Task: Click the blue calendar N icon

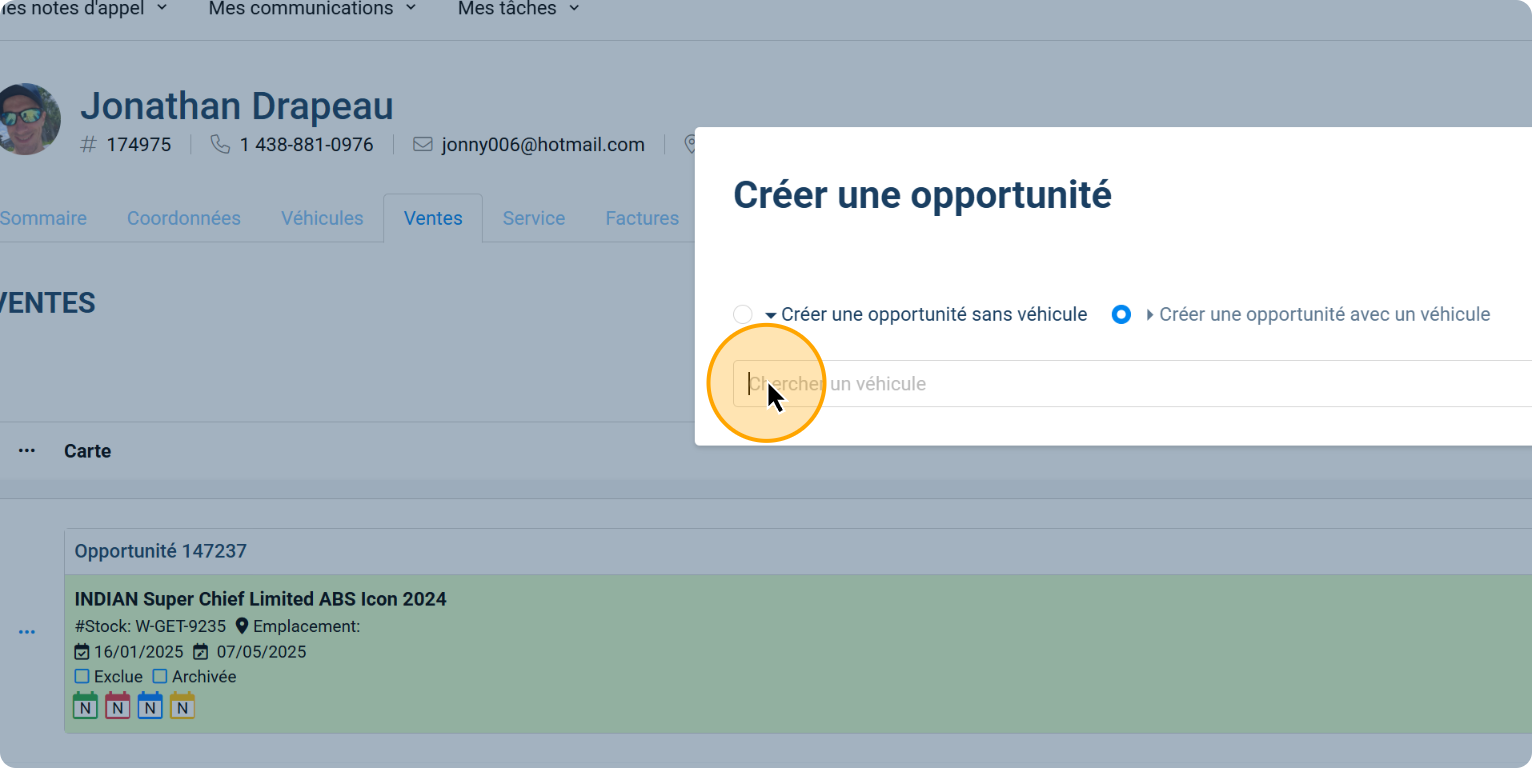Action: tap(150, 706)
